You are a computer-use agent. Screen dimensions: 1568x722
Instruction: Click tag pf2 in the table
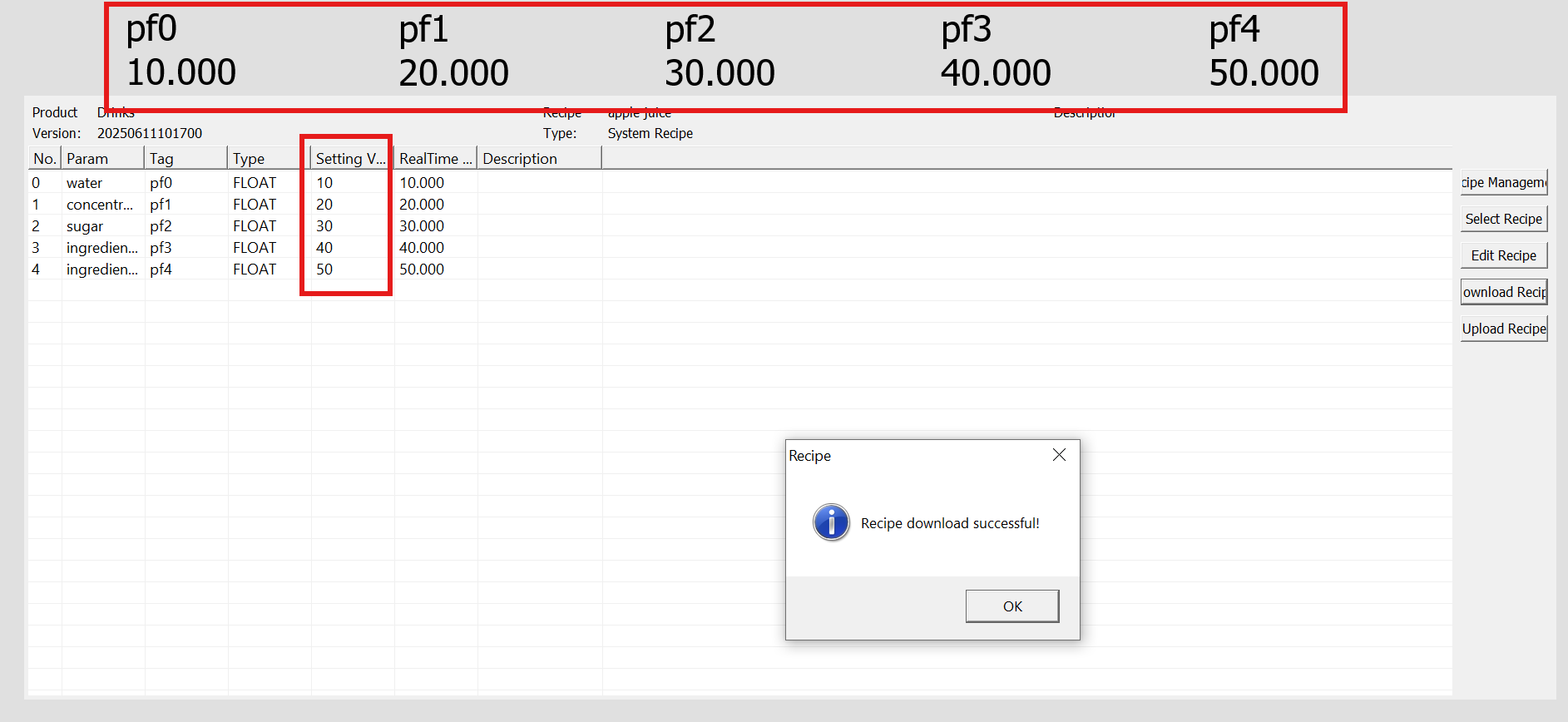(x=161, y=226)
